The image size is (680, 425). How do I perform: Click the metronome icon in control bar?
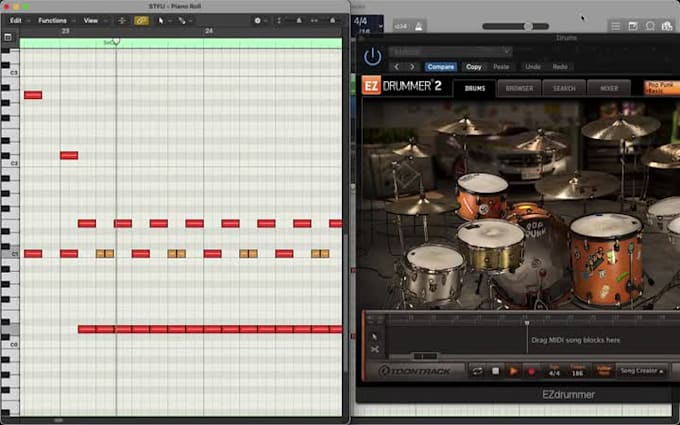click(x=418, y=26)
